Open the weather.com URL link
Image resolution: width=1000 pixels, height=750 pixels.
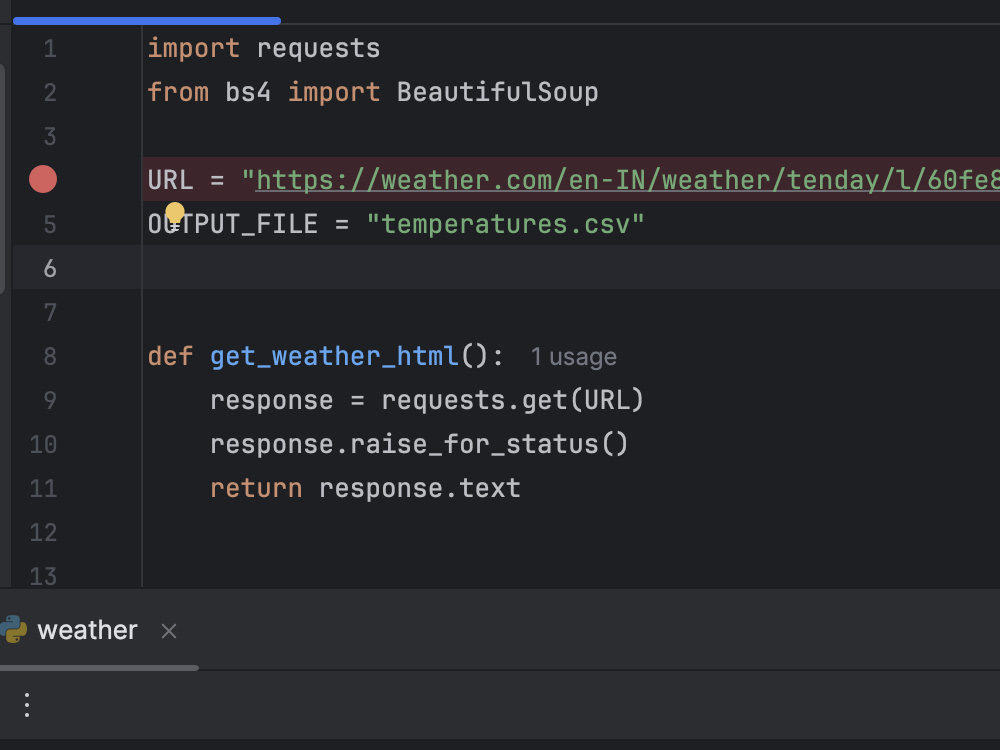[628, 180]
